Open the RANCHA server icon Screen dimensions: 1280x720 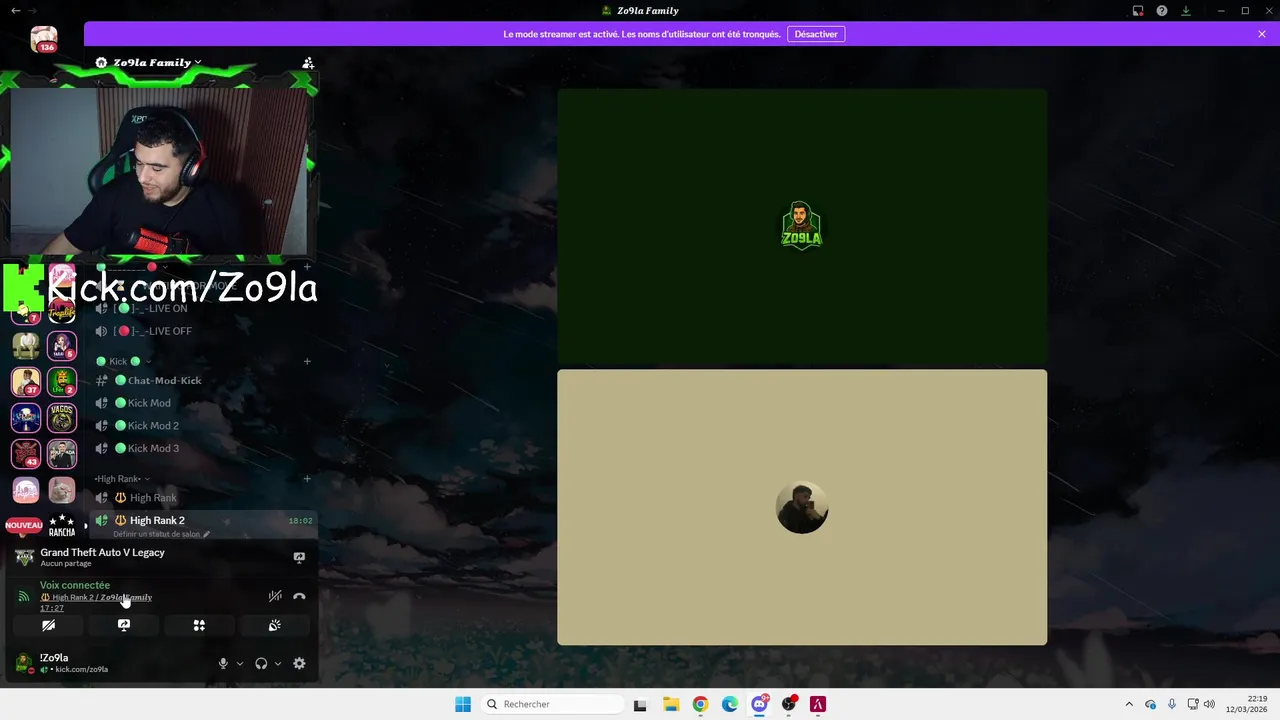[x=62, y=525]
